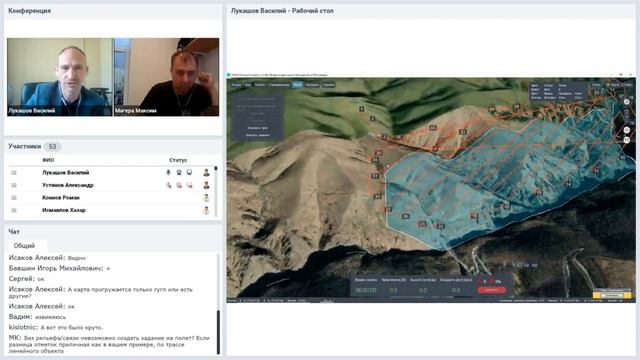This screenshot has width=640, height=360.
Task: Tick the checkbox beside Конюв Роман
Action: [x=14, y=198]
